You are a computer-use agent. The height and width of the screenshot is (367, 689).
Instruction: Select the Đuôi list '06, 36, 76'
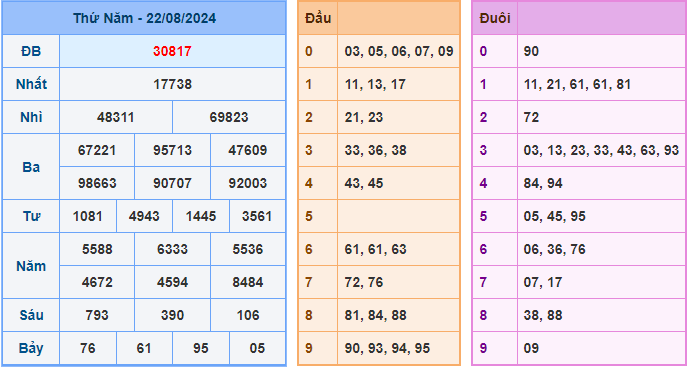[x=555, y=249]
